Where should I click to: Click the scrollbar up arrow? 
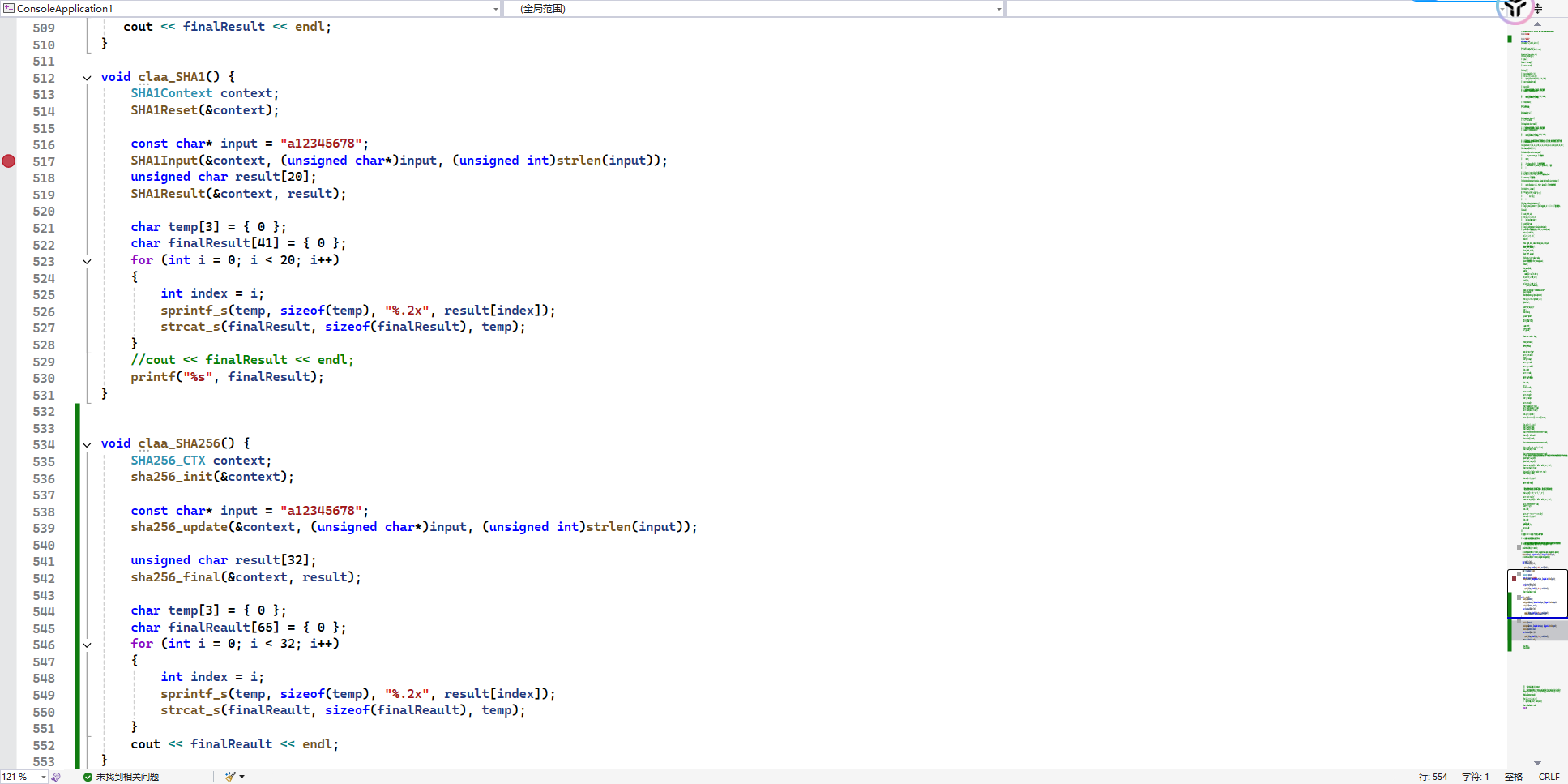1537,24
